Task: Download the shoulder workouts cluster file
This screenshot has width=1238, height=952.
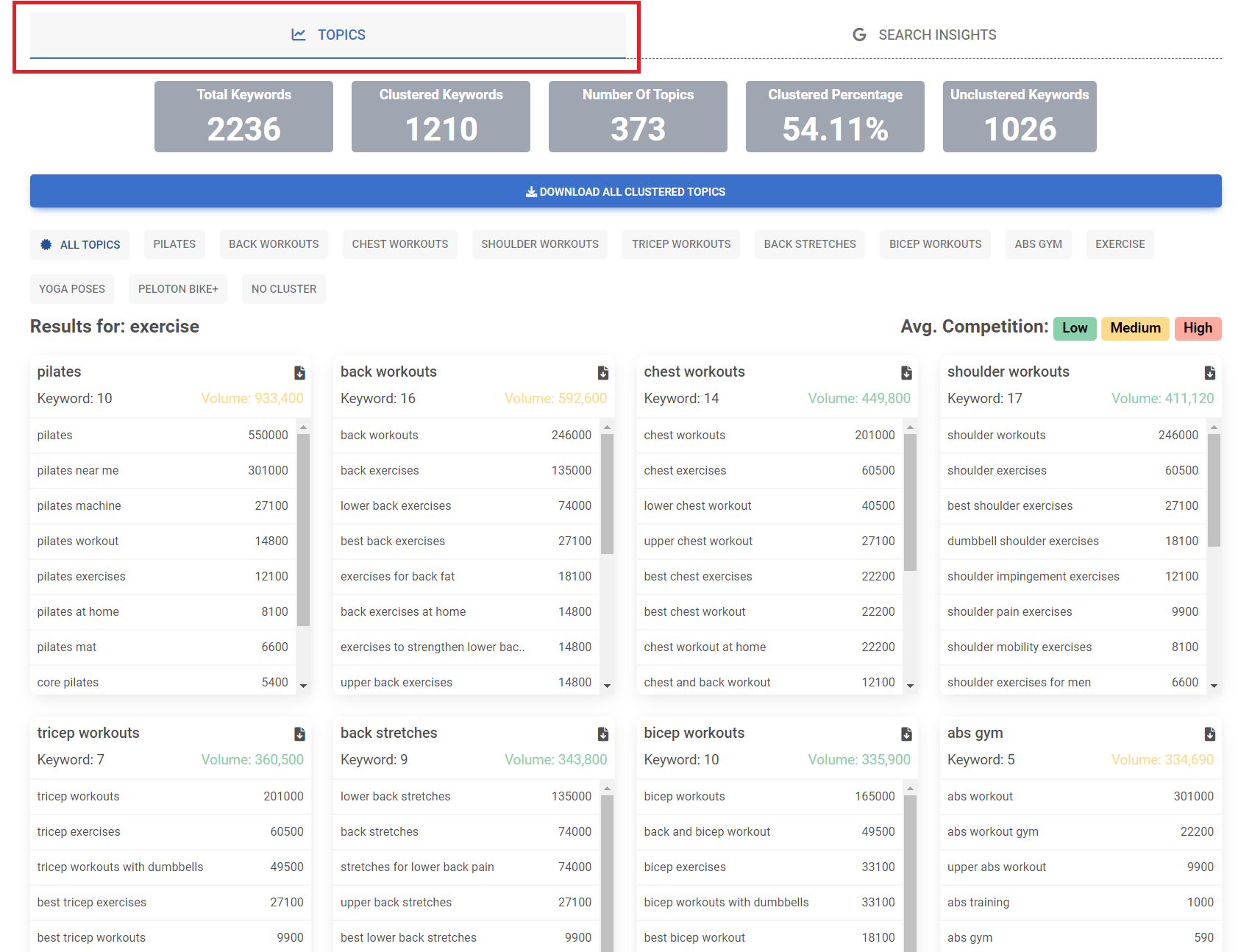Action: 1210,373
